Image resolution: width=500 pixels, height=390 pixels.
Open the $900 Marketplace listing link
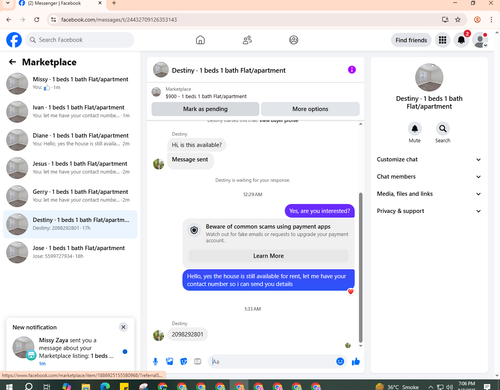coord(206,96)
